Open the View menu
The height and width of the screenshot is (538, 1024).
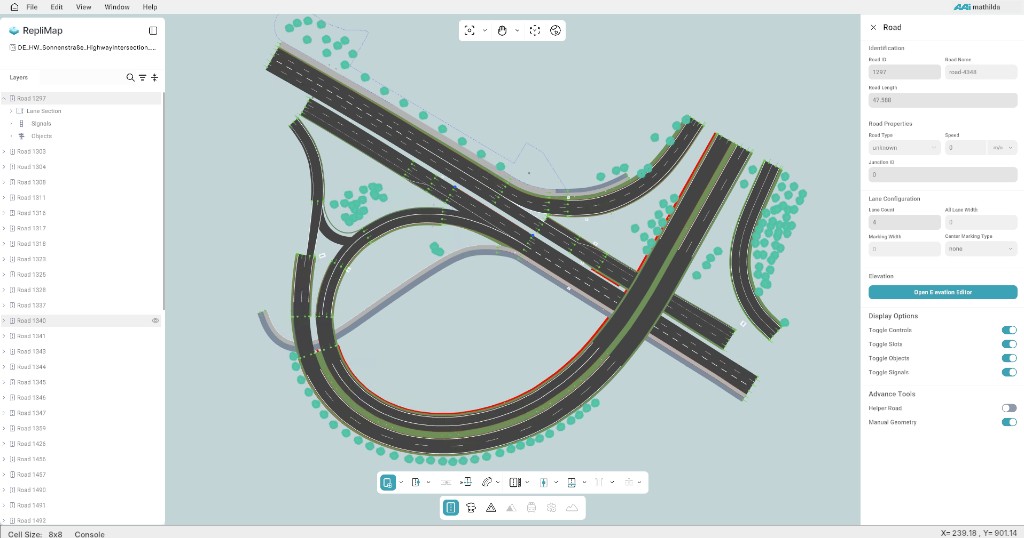[x=84, y=7]
